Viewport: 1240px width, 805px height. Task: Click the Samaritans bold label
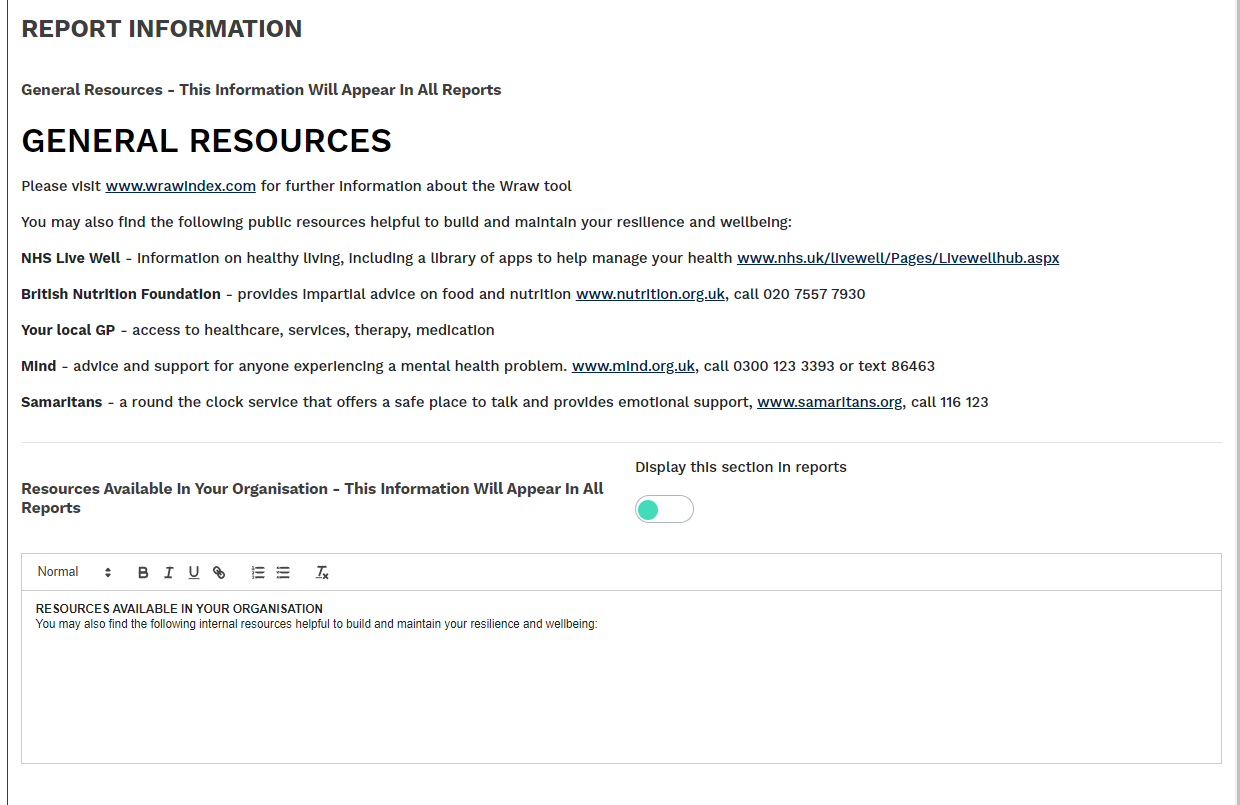62,402
